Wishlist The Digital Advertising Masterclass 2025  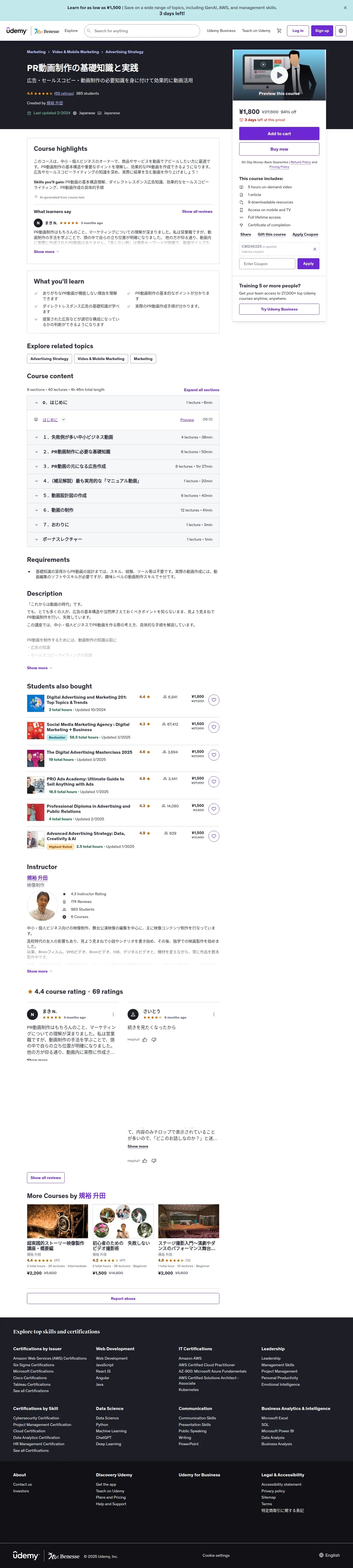click(214, 755)
